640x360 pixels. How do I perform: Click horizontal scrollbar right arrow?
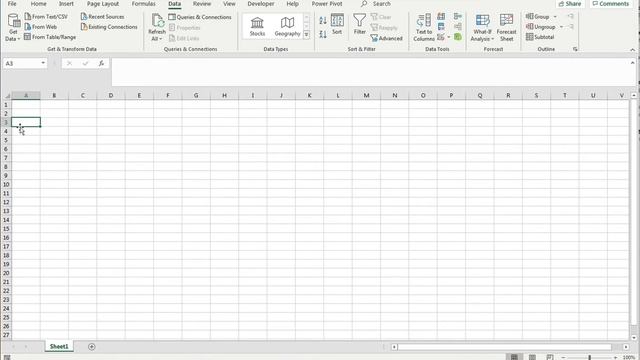(x=626, y=347)
